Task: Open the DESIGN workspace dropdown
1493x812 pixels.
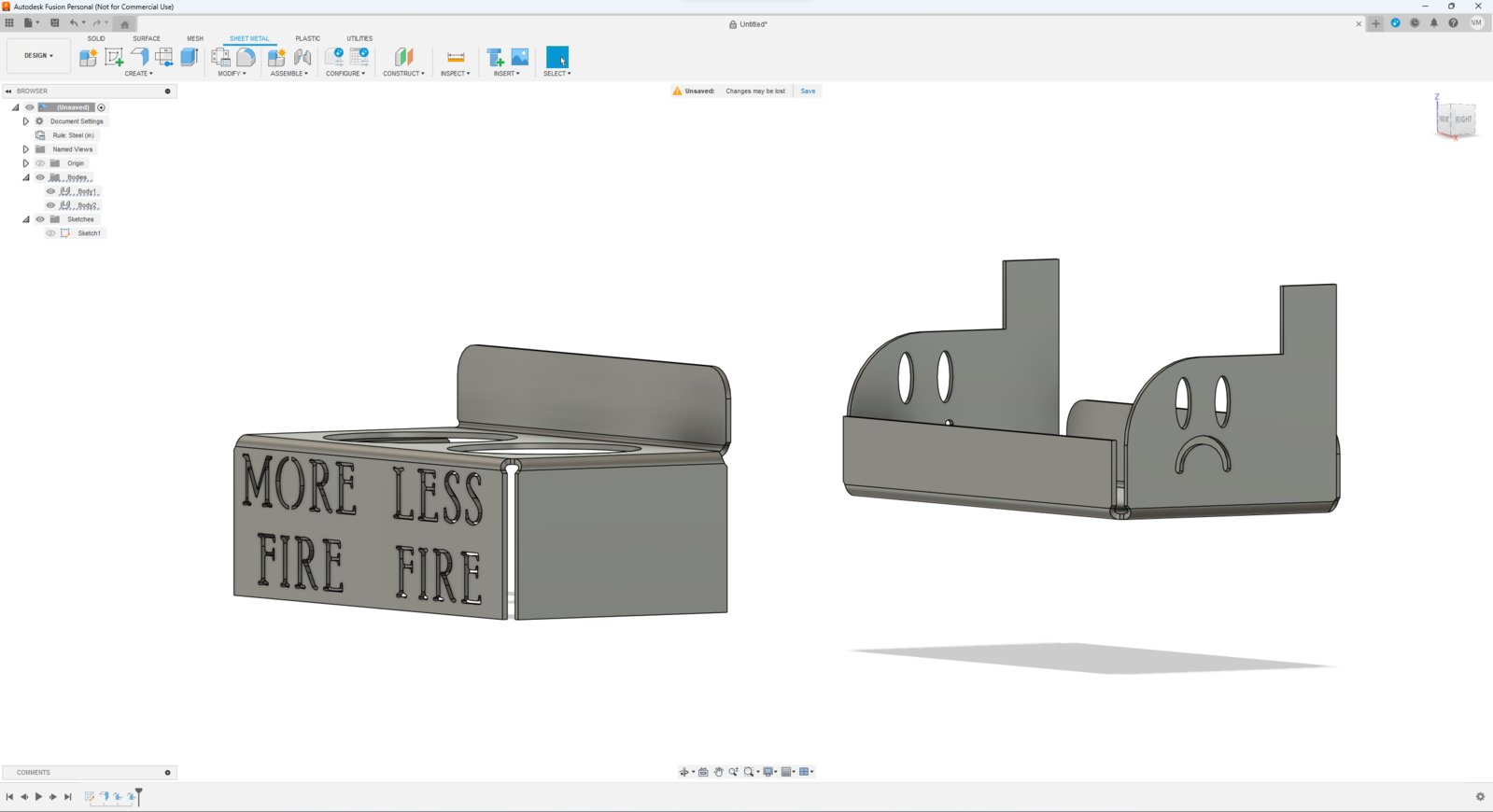Action: [x=38, y=56]
